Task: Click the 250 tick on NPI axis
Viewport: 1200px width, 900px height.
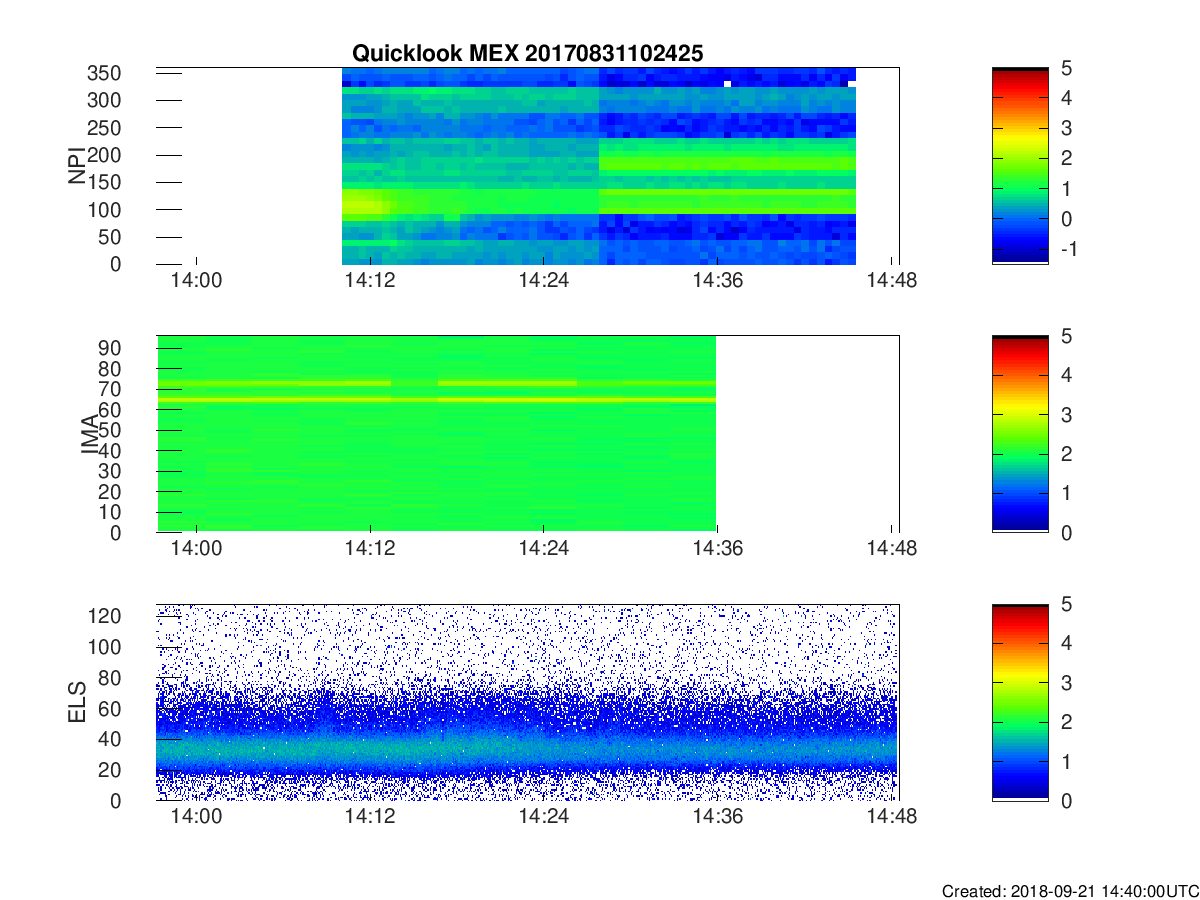Action: tap(105, 127)
